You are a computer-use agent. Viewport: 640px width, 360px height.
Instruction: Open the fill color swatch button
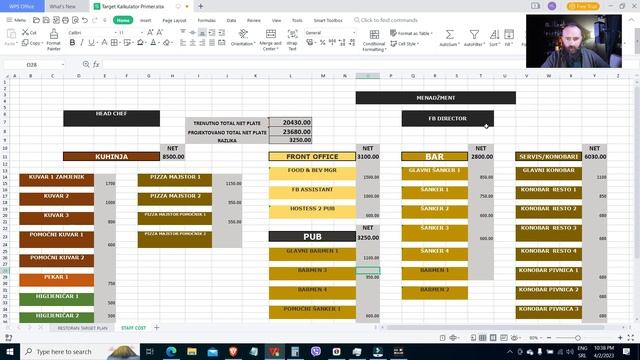[x=140, y=42]
